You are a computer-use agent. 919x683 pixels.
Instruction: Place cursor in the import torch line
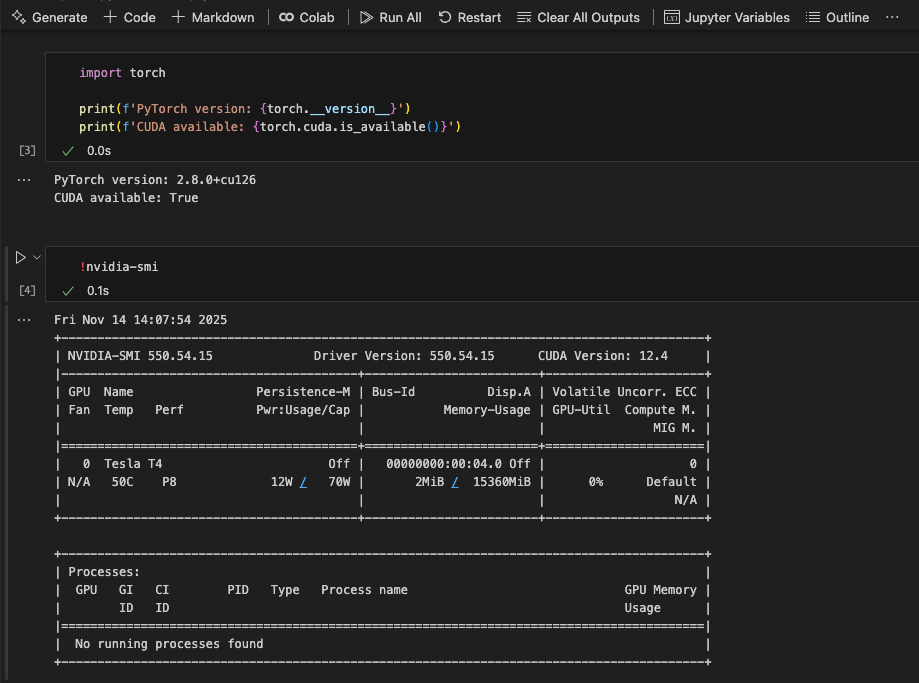pos(123,73)
